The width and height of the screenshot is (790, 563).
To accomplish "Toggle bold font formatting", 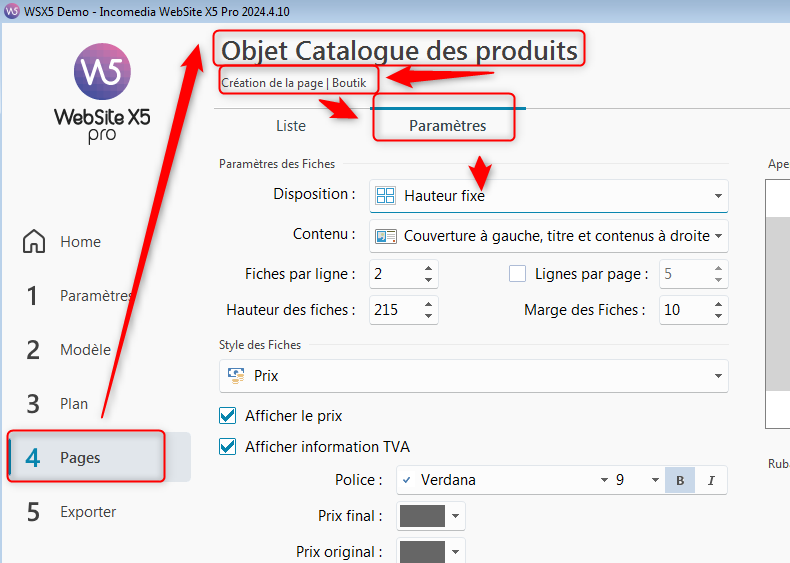I will pos(680,480).
